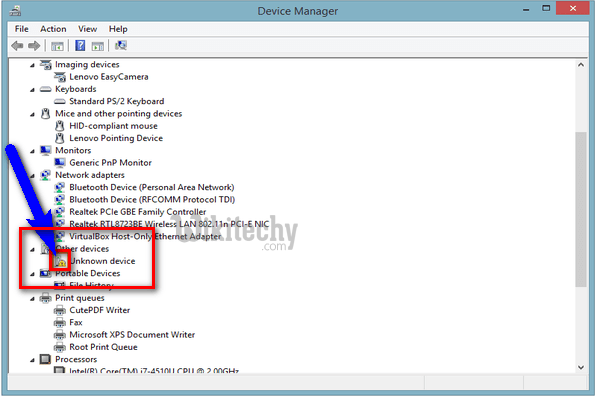The image size is (595, 396).
Task: Click Scan for hardware changes icon
Action: point(121,46)
